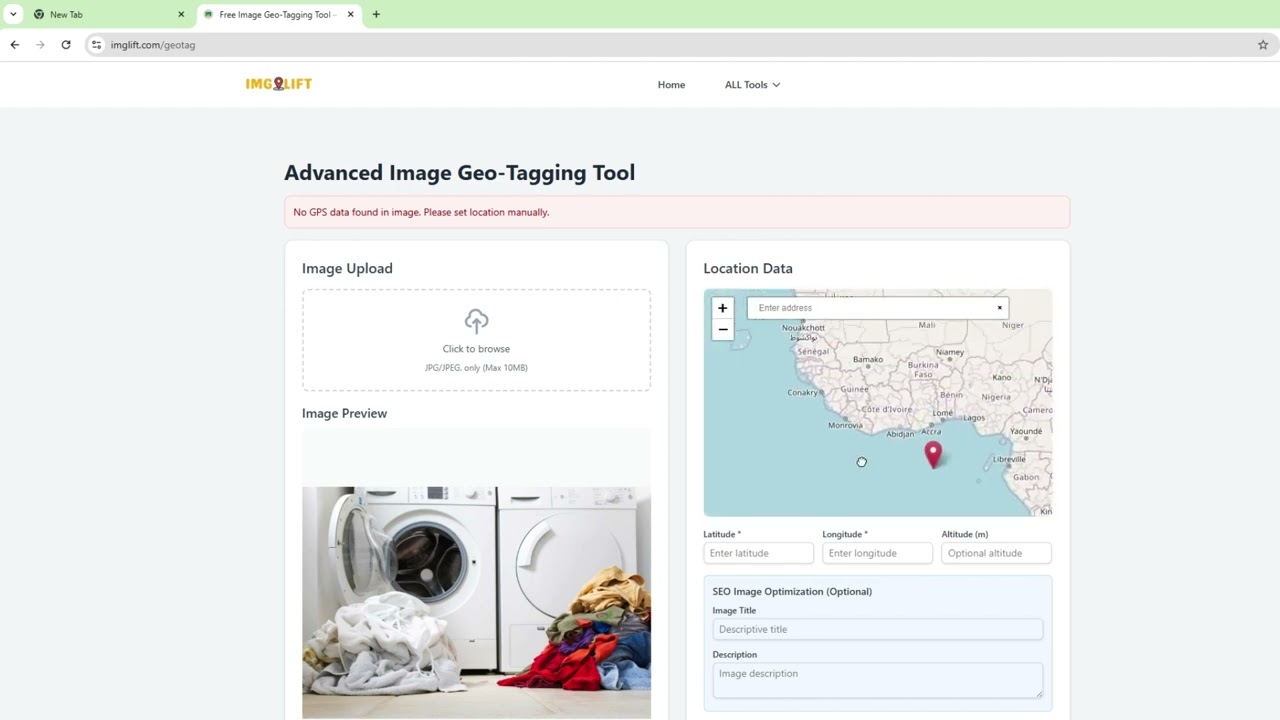Click the No GPS data found message
Viewport: 1280px width, 720px height.
click(421, 212)
